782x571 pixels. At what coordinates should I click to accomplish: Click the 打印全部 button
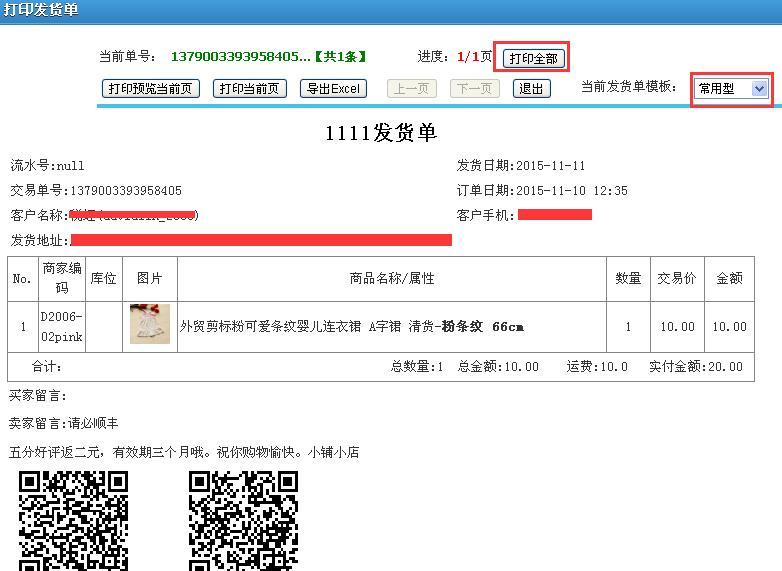(x=533, y=58)
